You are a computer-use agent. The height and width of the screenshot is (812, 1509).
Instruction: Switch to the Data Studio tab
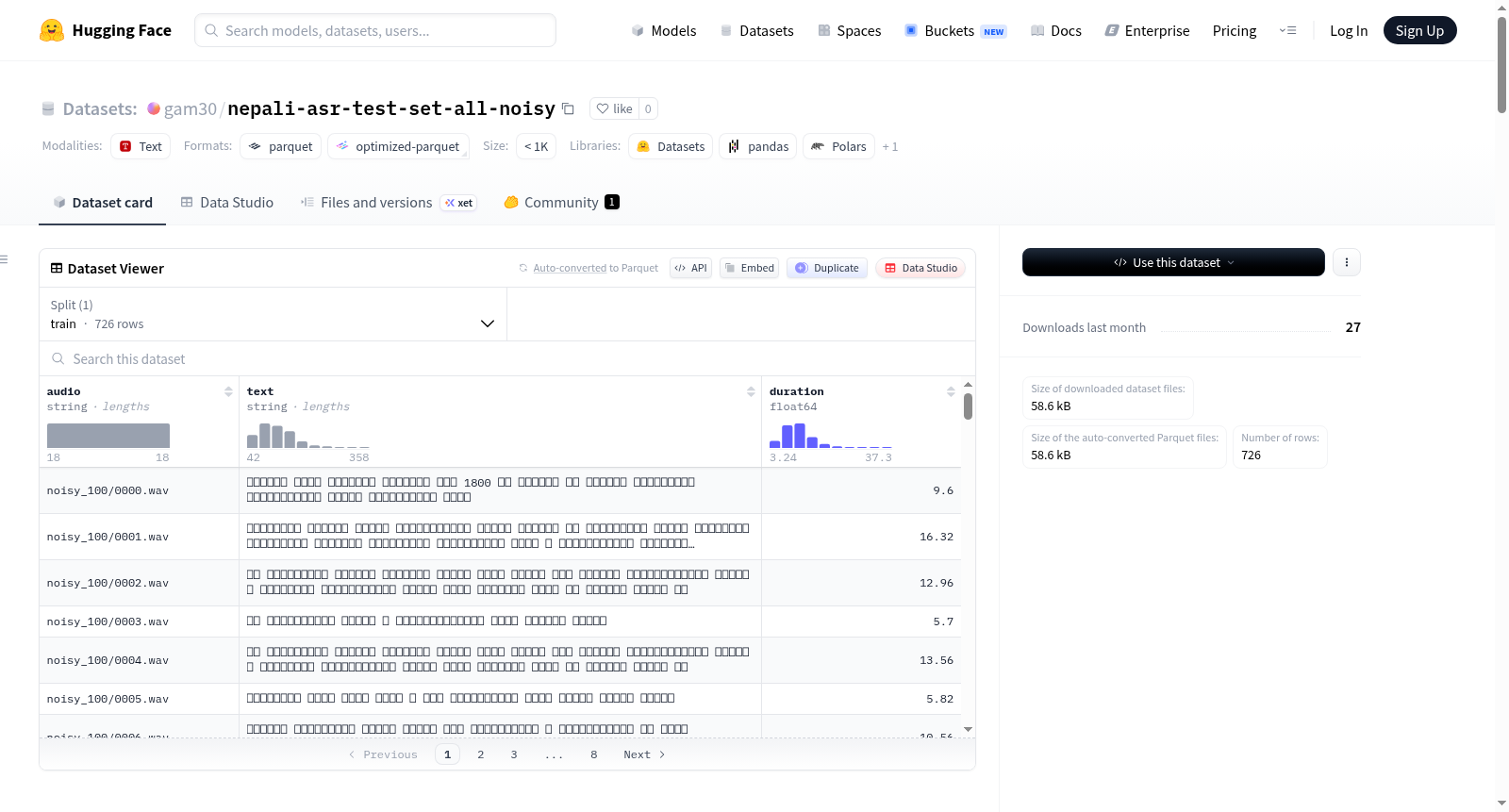pos(227,202)
